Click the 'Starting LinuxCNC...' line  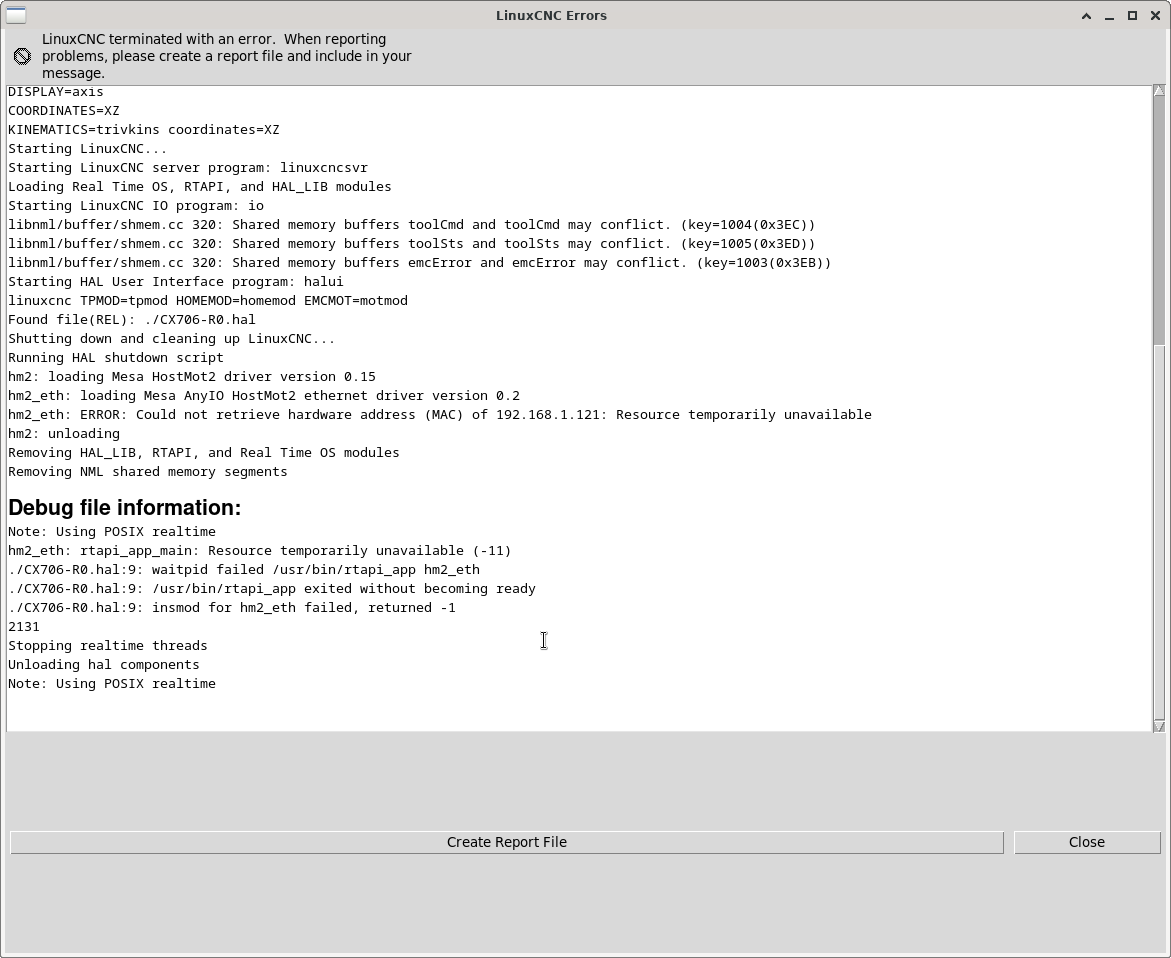[87, 149]
